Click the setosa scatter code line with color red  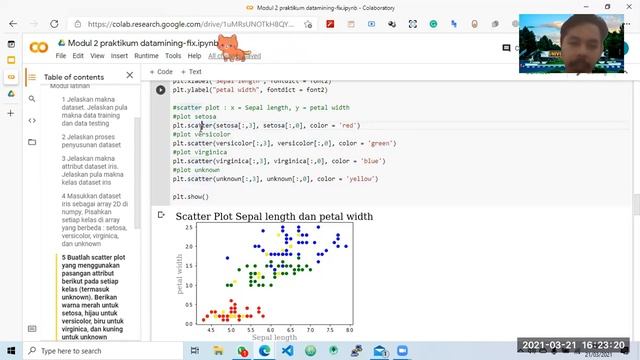[x=267, y=126]
